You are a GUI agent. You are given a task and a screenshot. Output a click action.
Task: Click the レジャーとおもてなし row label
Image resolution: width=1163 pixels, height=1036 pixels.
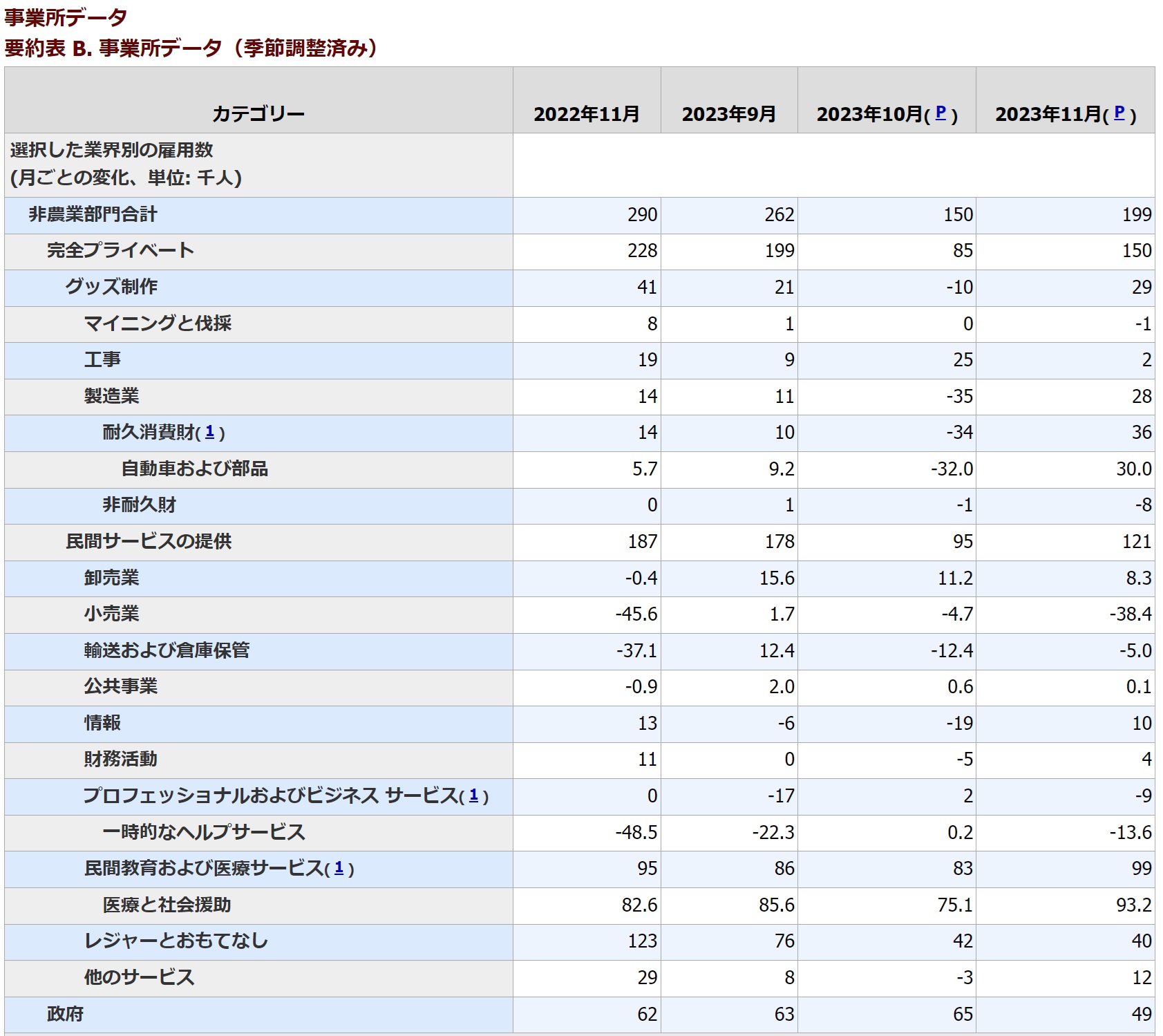[176, 941]
